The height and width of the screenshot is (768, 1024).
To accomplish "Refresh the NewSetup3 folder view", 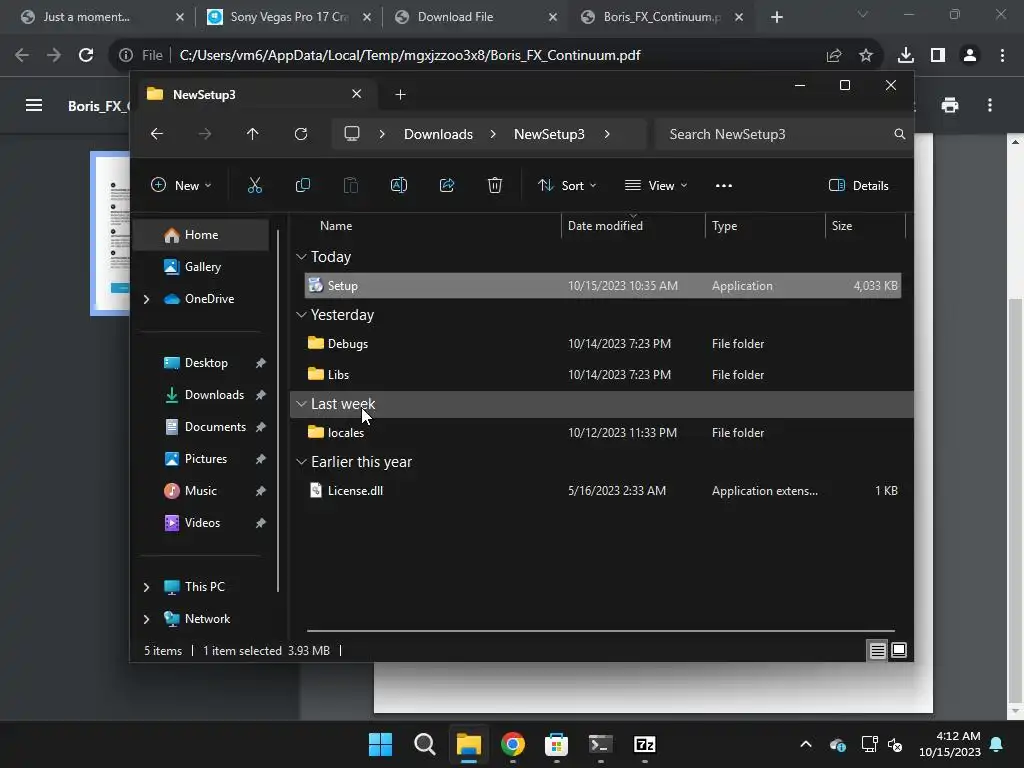I will coord(301,134).
